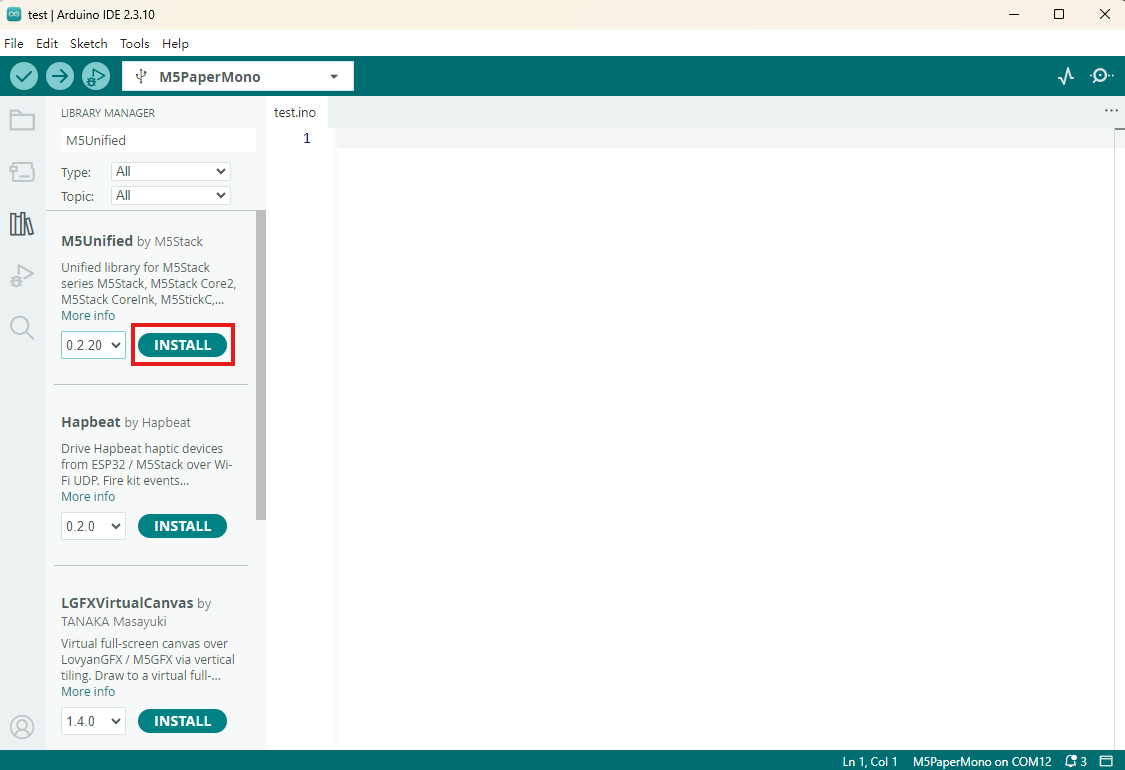This screenshot has width=1125, height=770.
Task: Install the LGFXVirtualCanvas library
Action: 182,721
